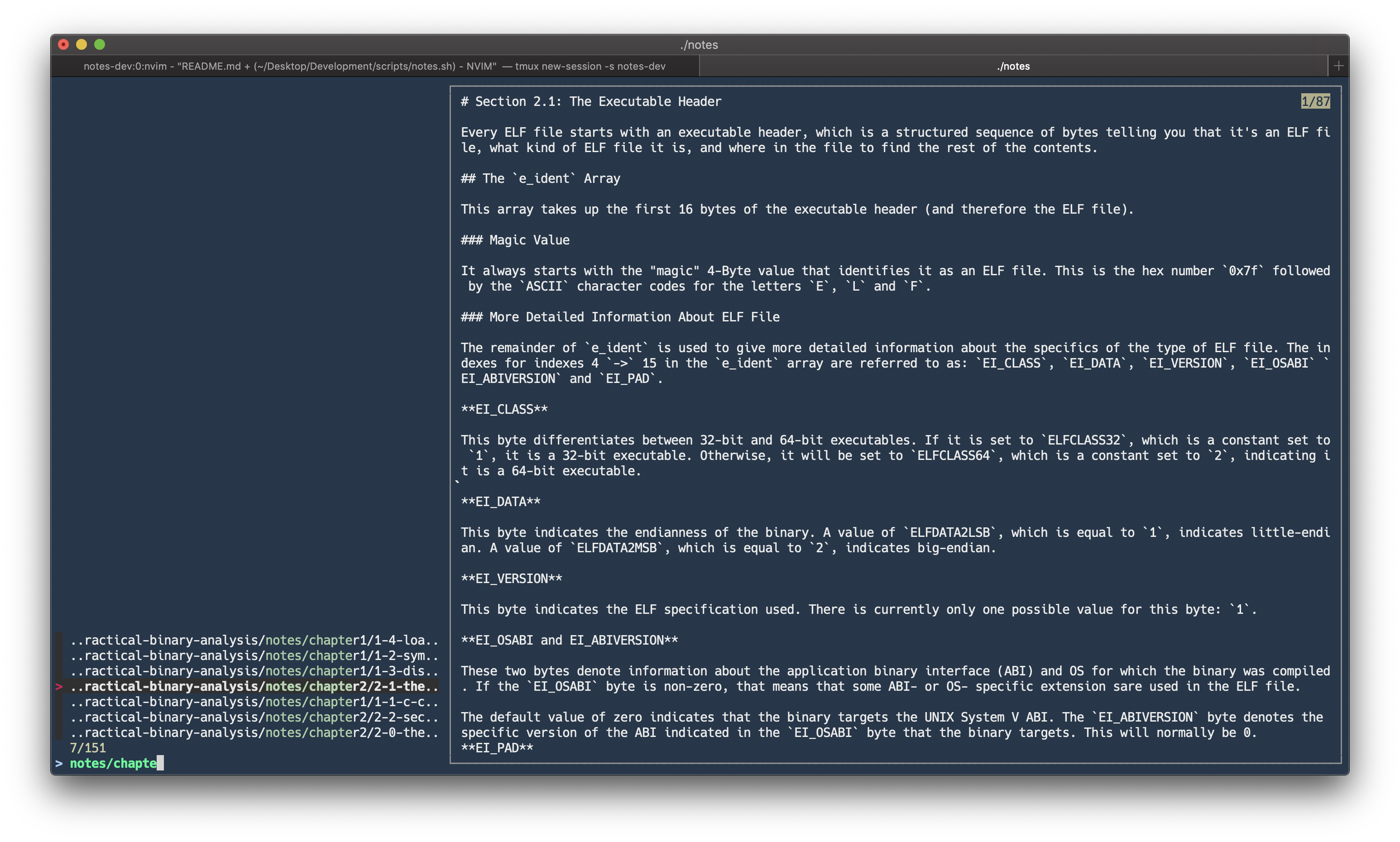This screenshot has width=1400, height=842.
Task: Click the new tab plus button
Action: 1338,66
